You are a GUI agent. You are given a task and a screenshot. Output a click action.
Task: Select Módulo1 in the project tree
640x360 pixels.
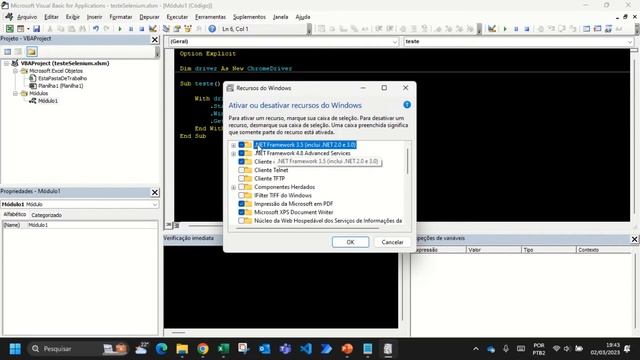48,101
